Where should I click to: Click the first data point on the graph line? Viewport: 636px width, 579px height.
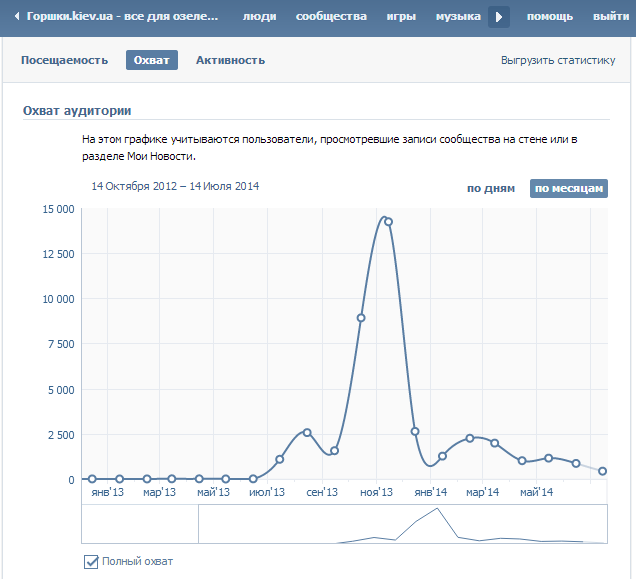[93, 479]
